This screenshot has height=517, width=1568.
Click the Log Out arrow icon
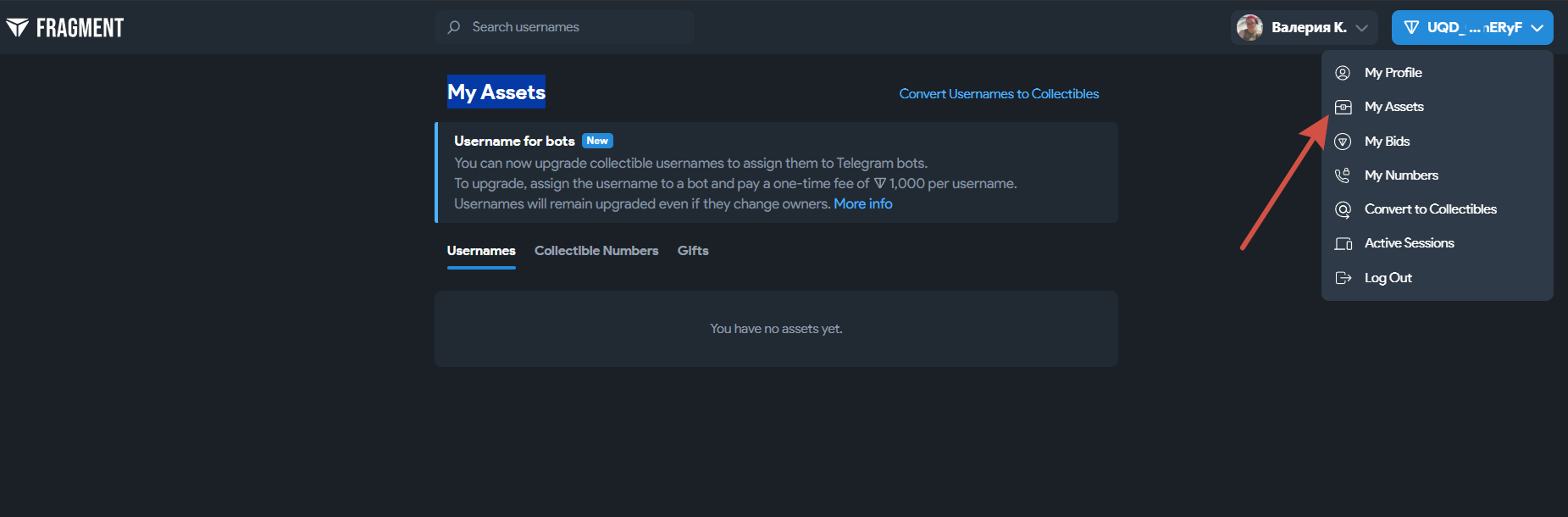click(x=1343, y=278)
